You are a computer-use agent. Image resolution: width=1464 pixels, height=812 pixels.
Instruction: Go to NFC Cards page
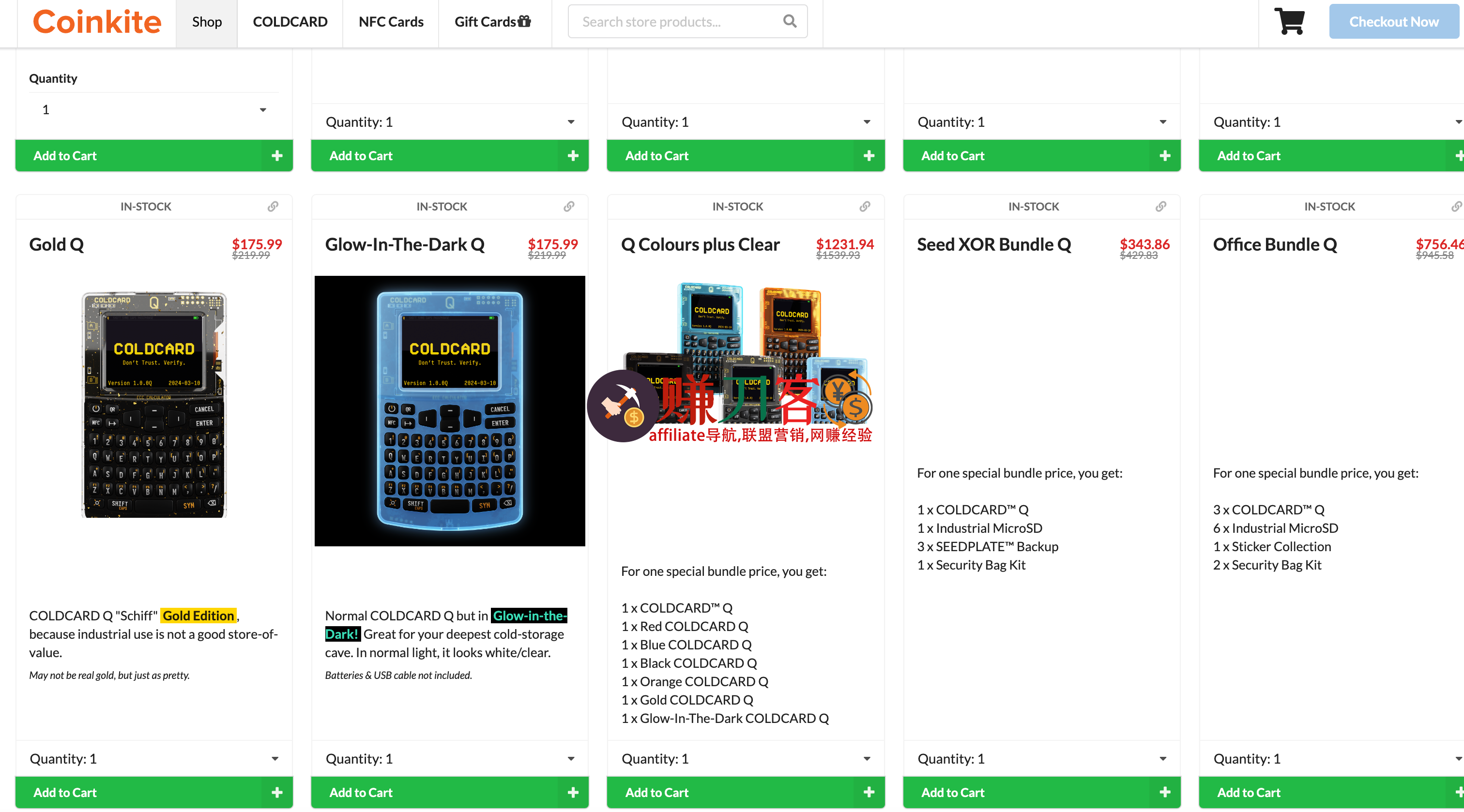pos(391,22)
